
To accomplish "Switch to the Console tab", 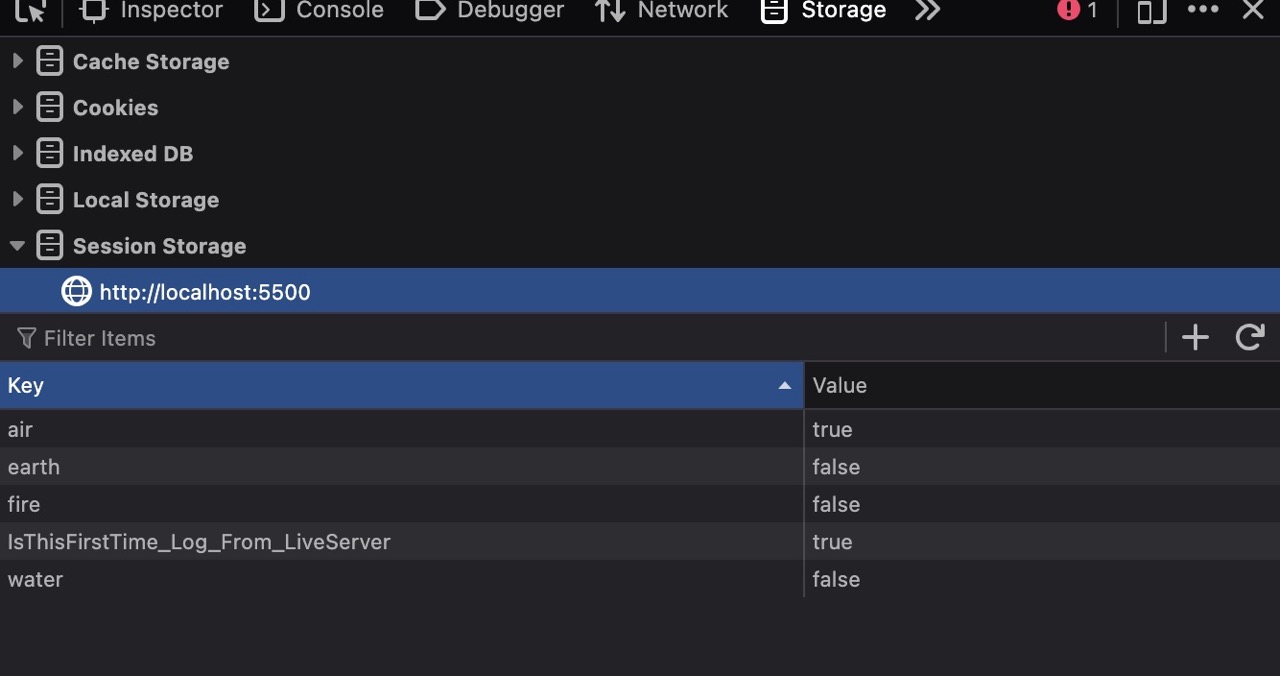I will click(320, 10).
